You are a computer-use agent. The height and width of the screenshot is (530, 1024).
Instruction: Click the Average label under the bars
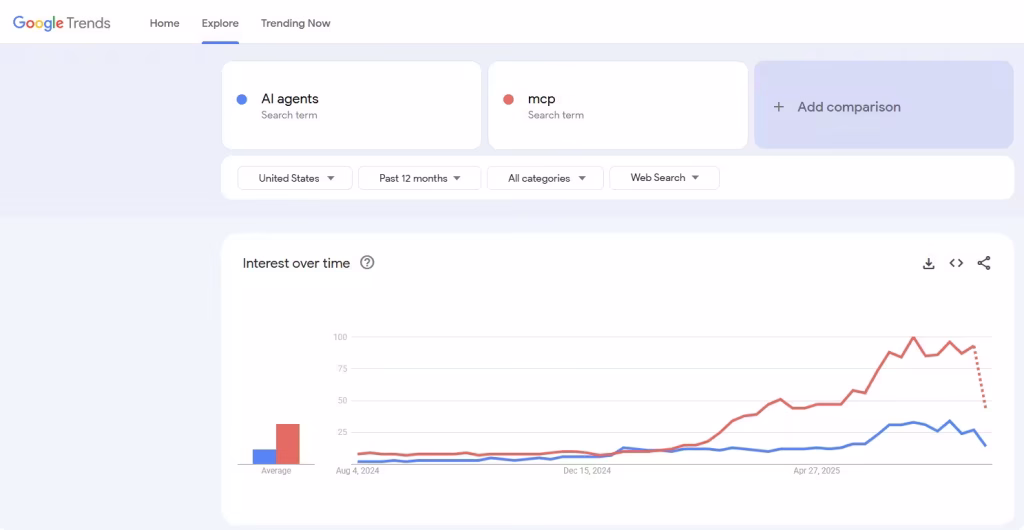pyautogui.click(x=276, y=471)
